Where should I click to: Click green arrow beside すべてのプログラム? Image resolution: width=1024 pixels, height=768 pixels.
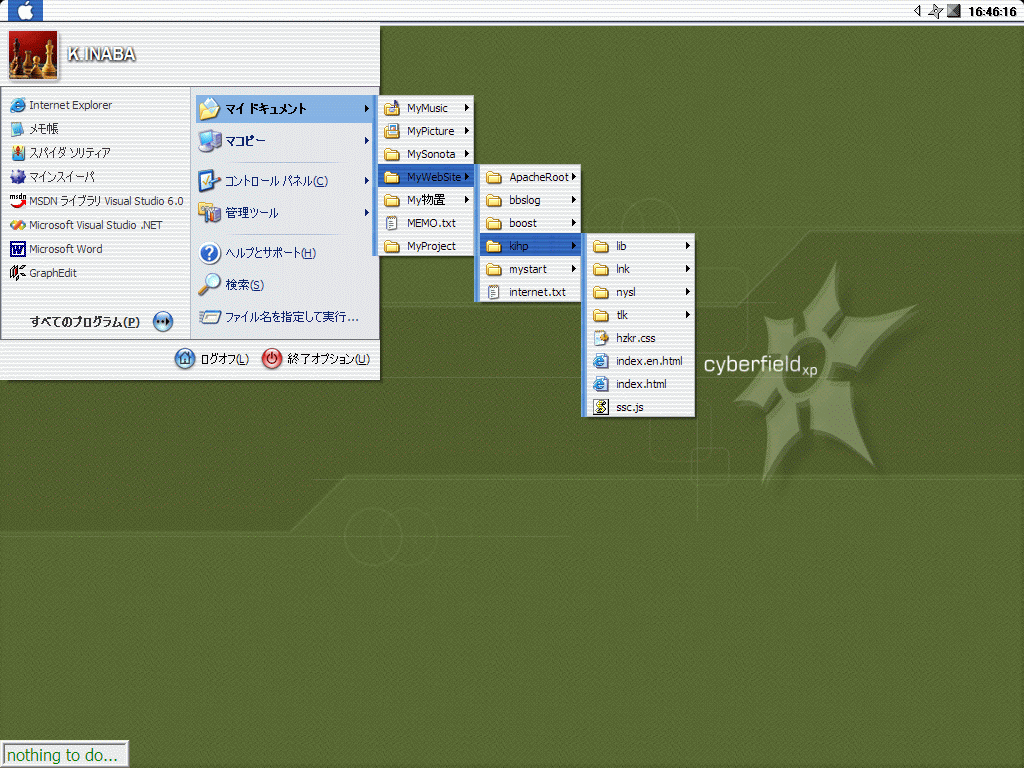(163, 322)
